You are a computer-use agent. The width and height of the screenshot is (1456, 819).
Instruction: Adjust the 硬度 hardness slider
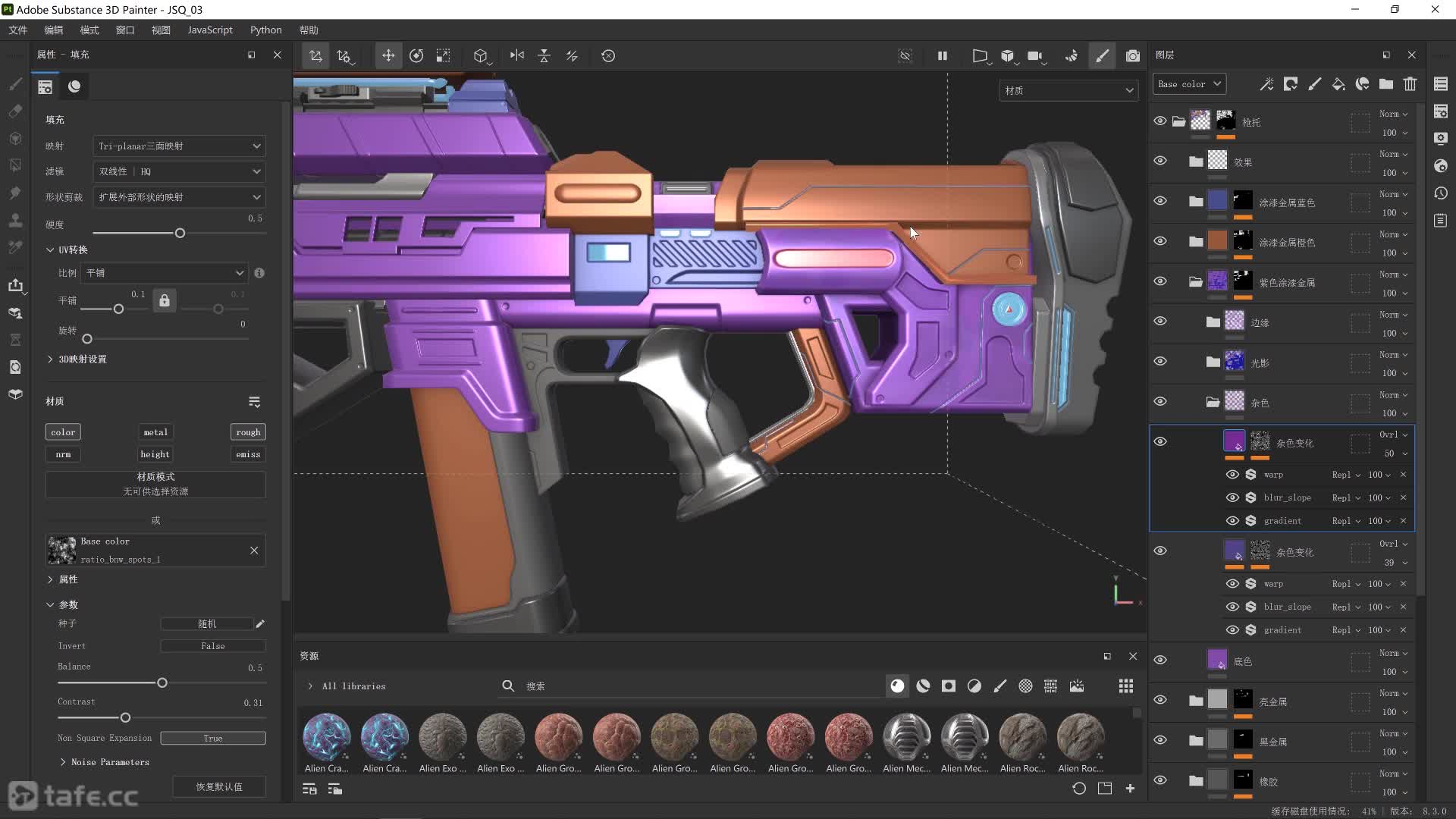click(180, 233)
